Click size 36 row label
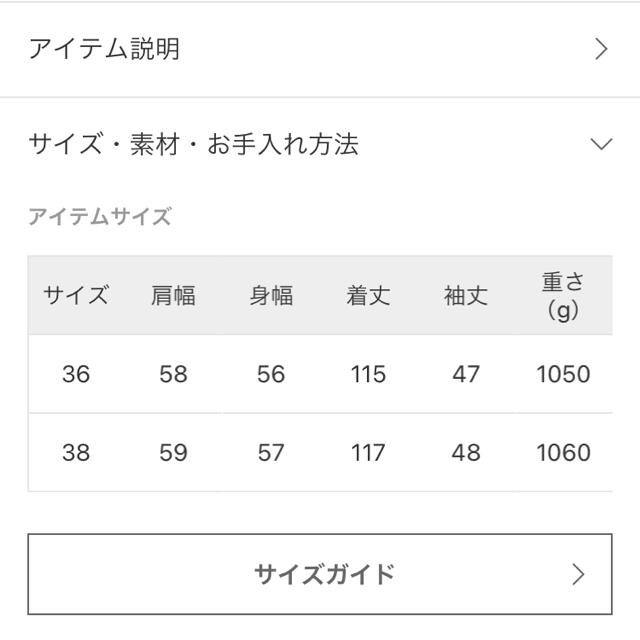Image resolution: width=640 pixels, height=640 pixels. tap(76, 374)
